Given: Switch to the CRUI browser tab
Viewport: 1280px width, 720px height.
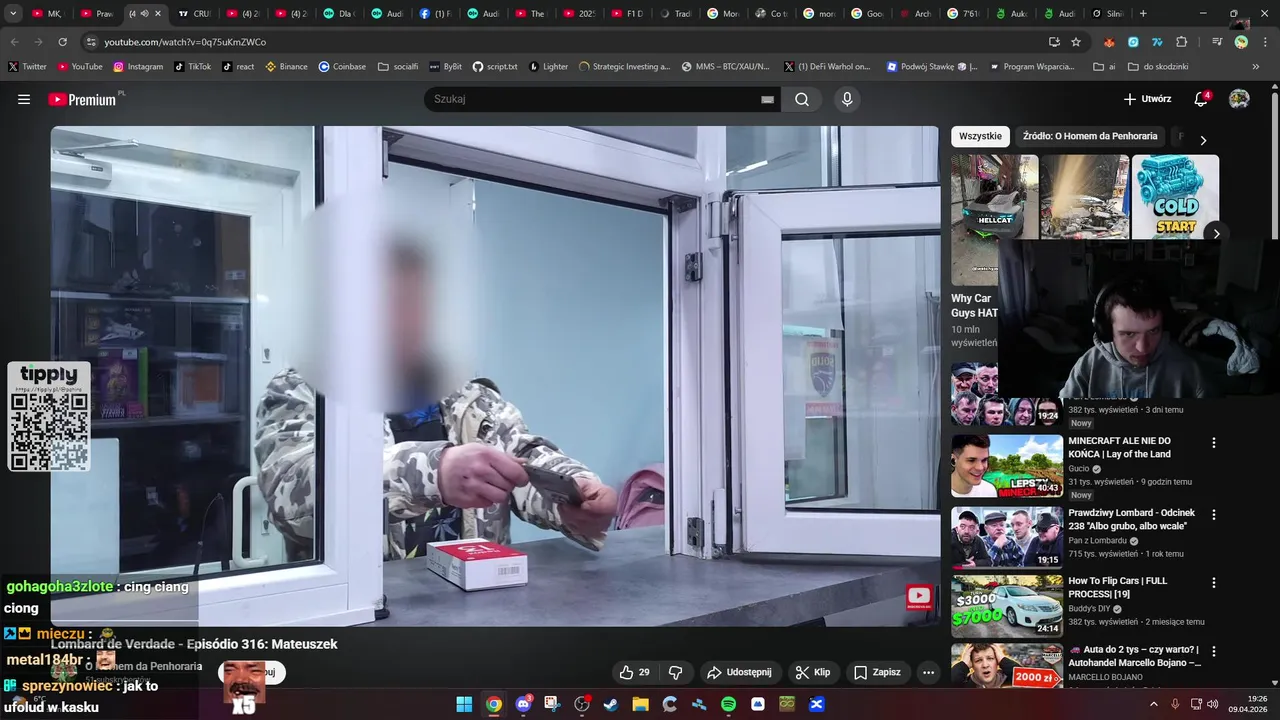Looking at the screenshot, I should pyautogui.click(x=195, y=14).
